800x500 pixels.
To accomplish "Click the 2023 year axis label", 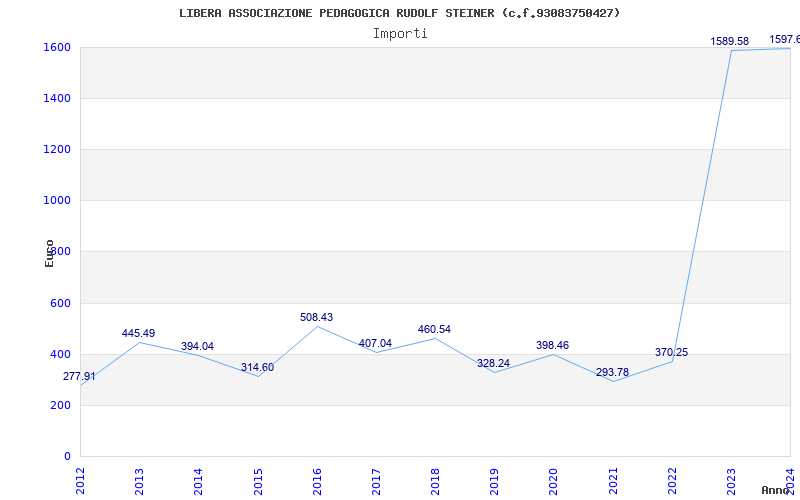I will [731, 480].
